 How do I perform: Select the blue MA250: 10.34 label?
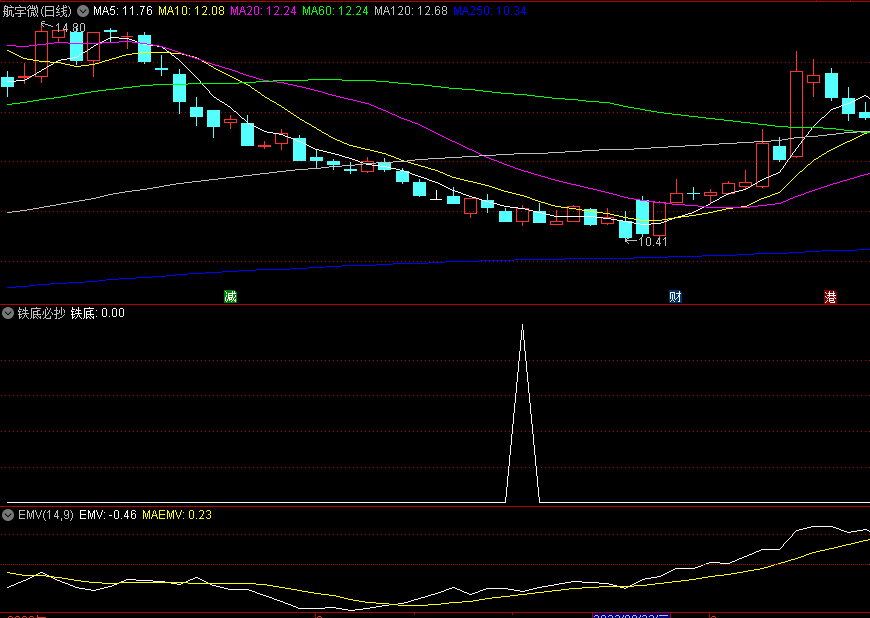pos(489,11)
